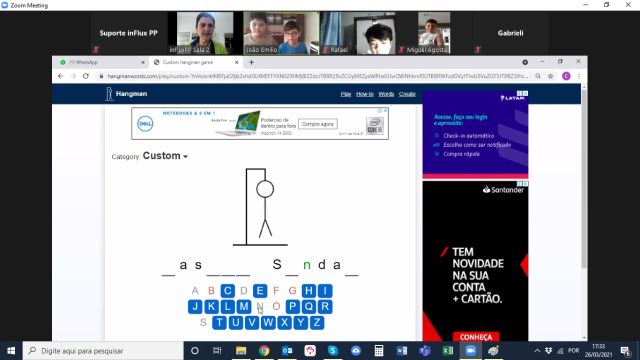Open Chrome from the taskbar

[x=264, y=351]
